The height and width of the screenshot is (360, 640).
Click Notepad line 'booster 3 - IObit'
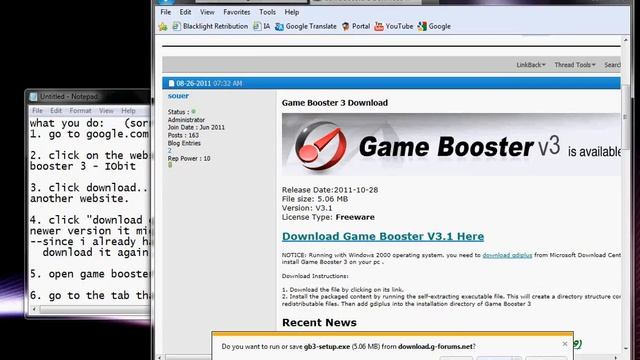[x=83, y=166]
